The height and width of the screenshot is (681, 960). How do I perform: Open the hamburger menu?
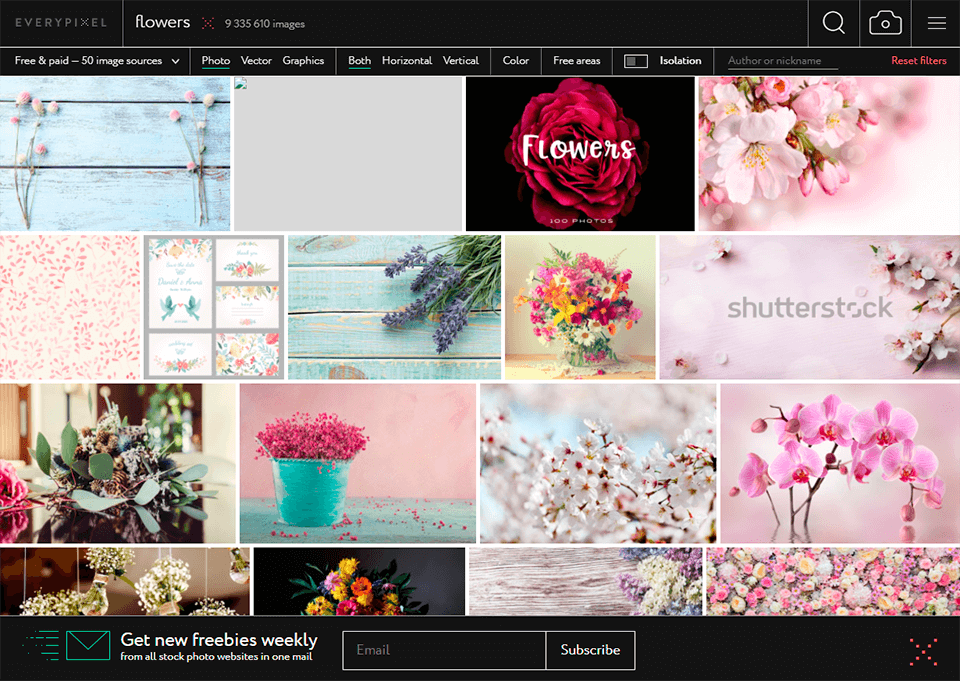pyautogui.click(x=936, y=23)
